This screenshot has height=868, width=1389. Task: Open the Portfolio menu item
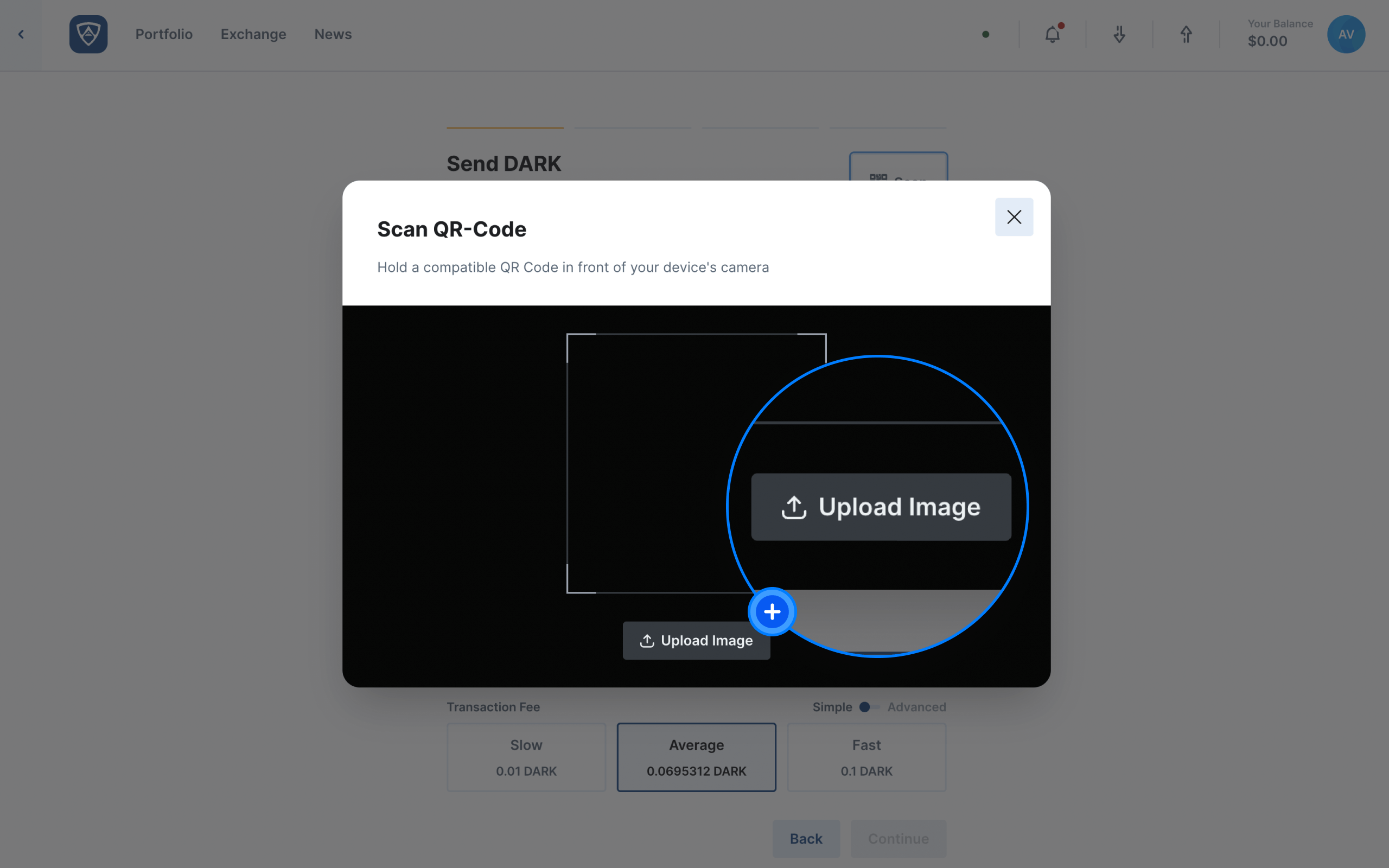click(x=164, y=34)
